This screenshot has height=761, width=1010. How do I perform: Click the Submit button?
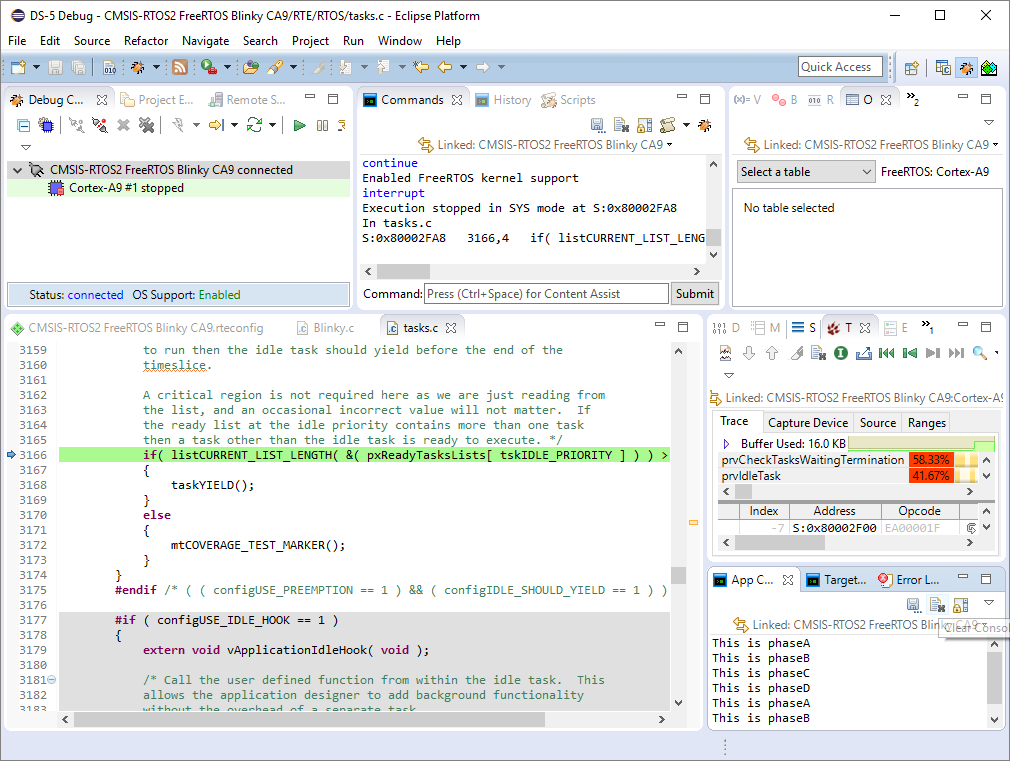[x=694, y=294]
